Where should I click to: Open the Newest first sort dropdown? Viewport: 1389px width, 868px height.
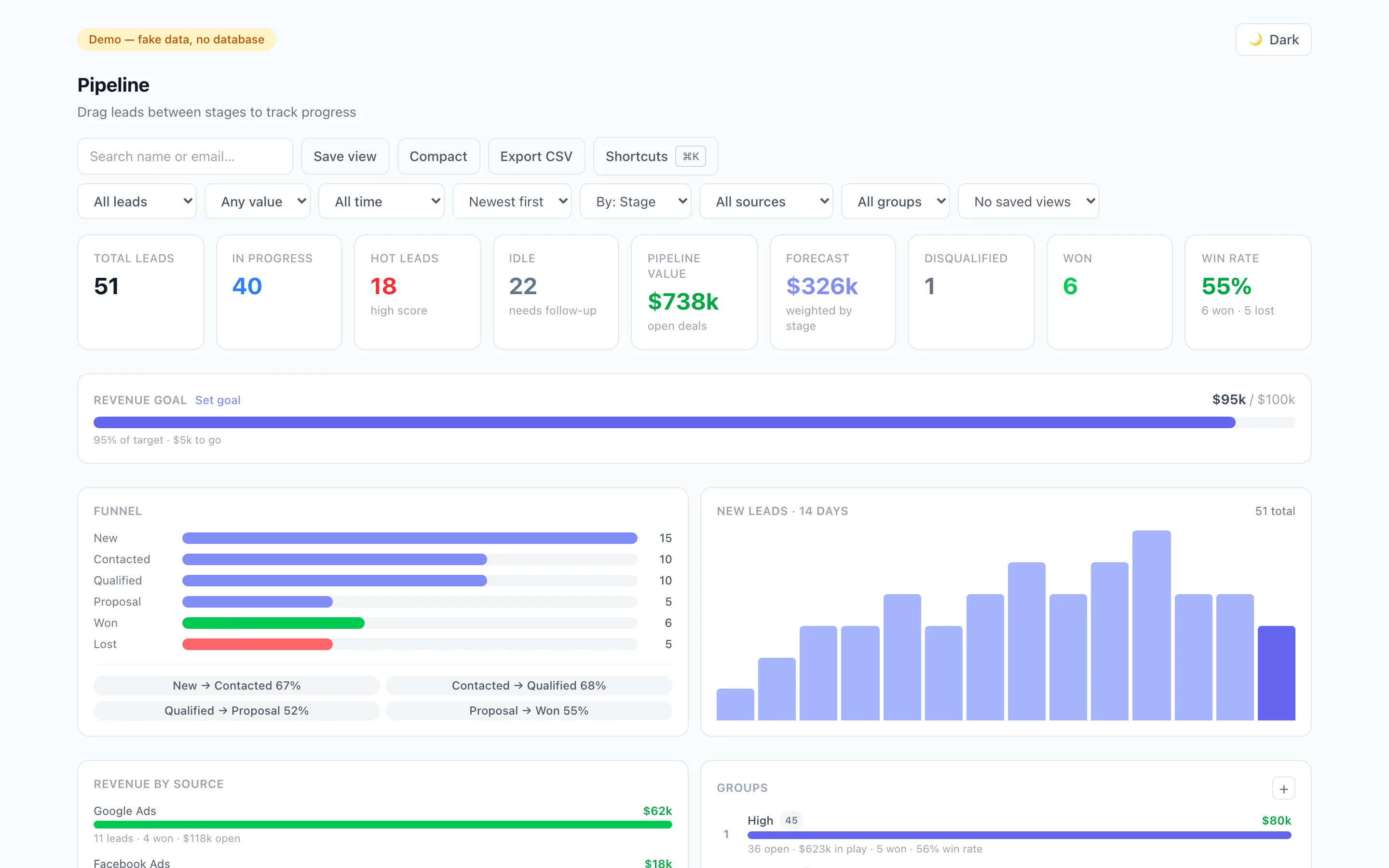pyautogui.click(x=512, y=202)
